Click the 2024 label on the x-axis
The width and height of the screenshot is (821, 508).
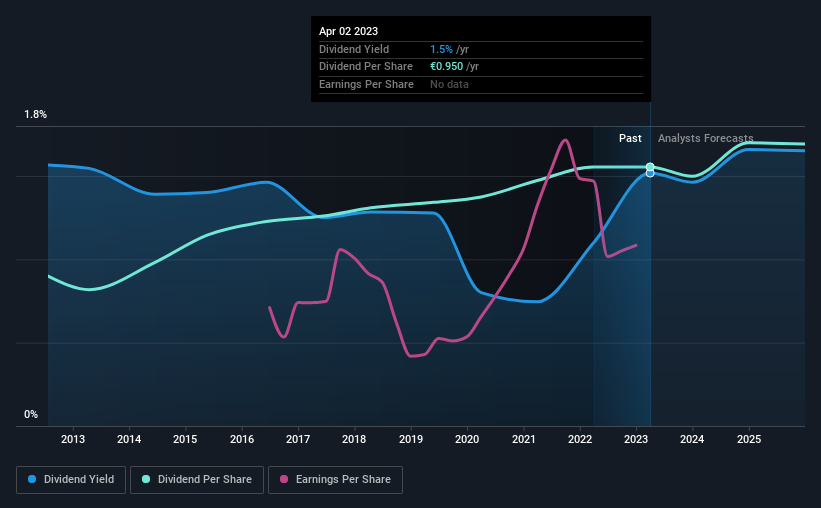[x=692, y=439]
